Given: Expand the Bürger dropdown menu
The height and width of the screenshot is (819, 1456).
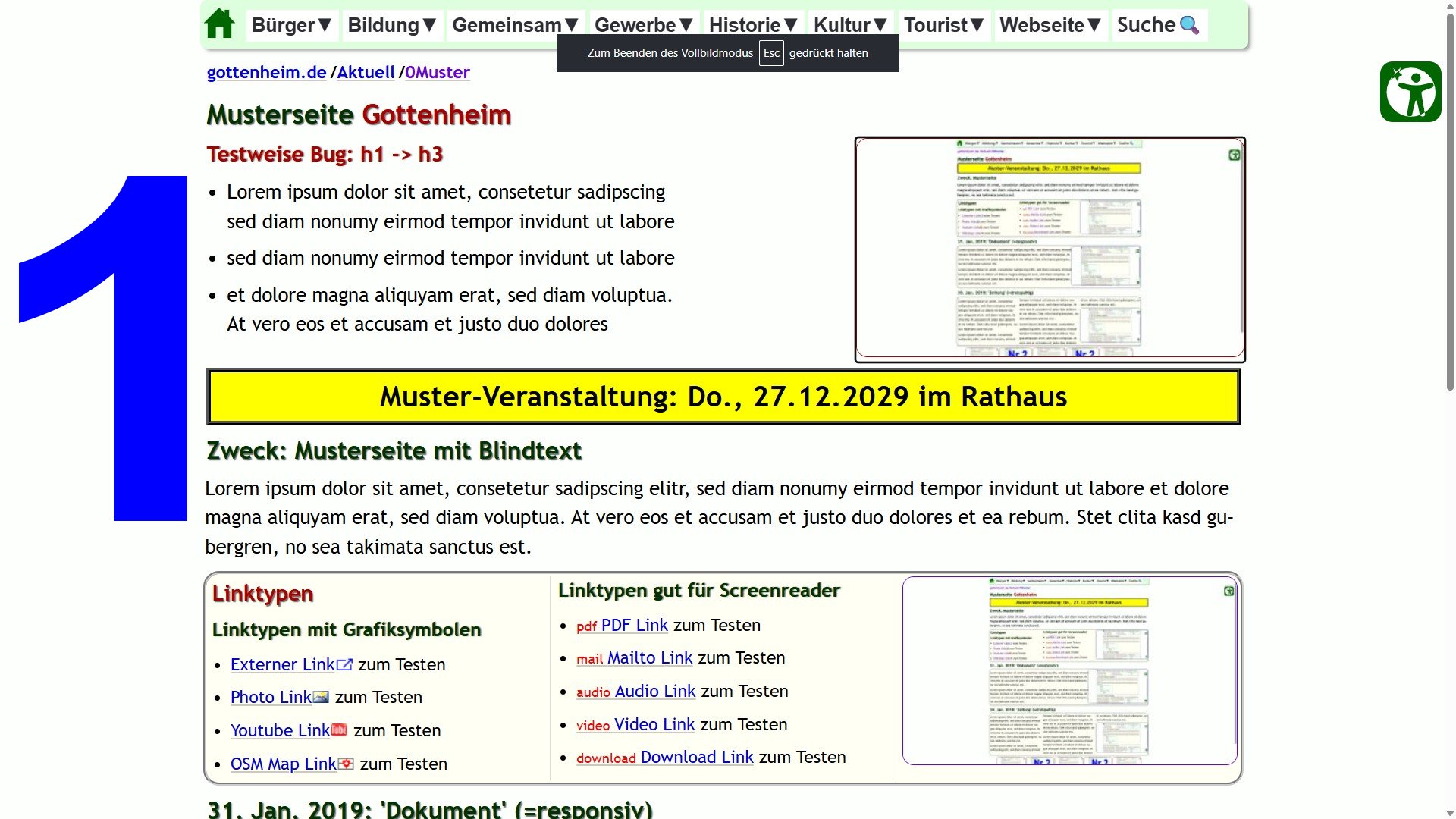Looking at the screenshot, I should pos(292,25).
